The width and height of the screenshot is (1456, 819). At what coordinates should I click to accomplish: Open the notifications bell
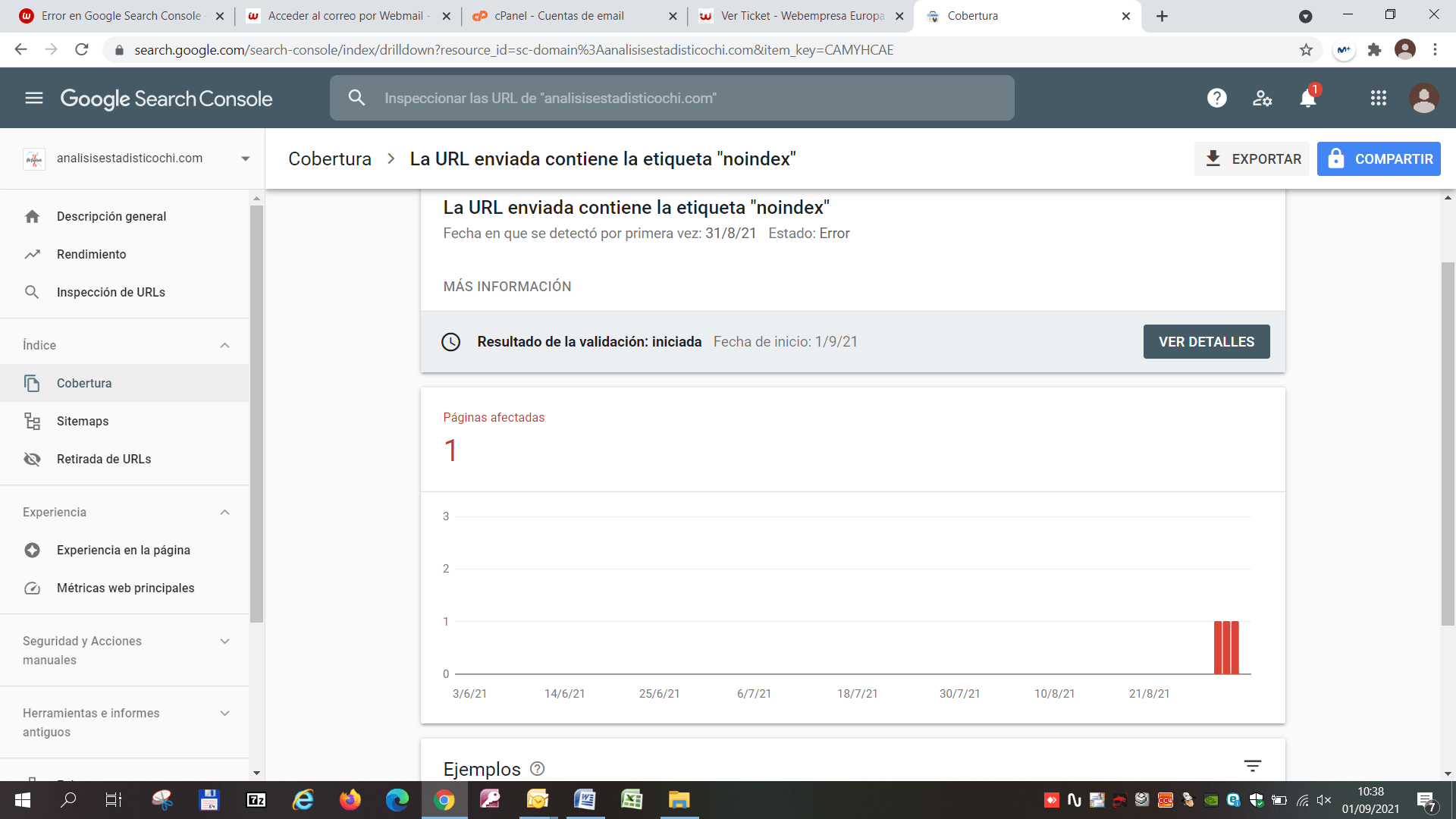click(x=1308, y=98)
